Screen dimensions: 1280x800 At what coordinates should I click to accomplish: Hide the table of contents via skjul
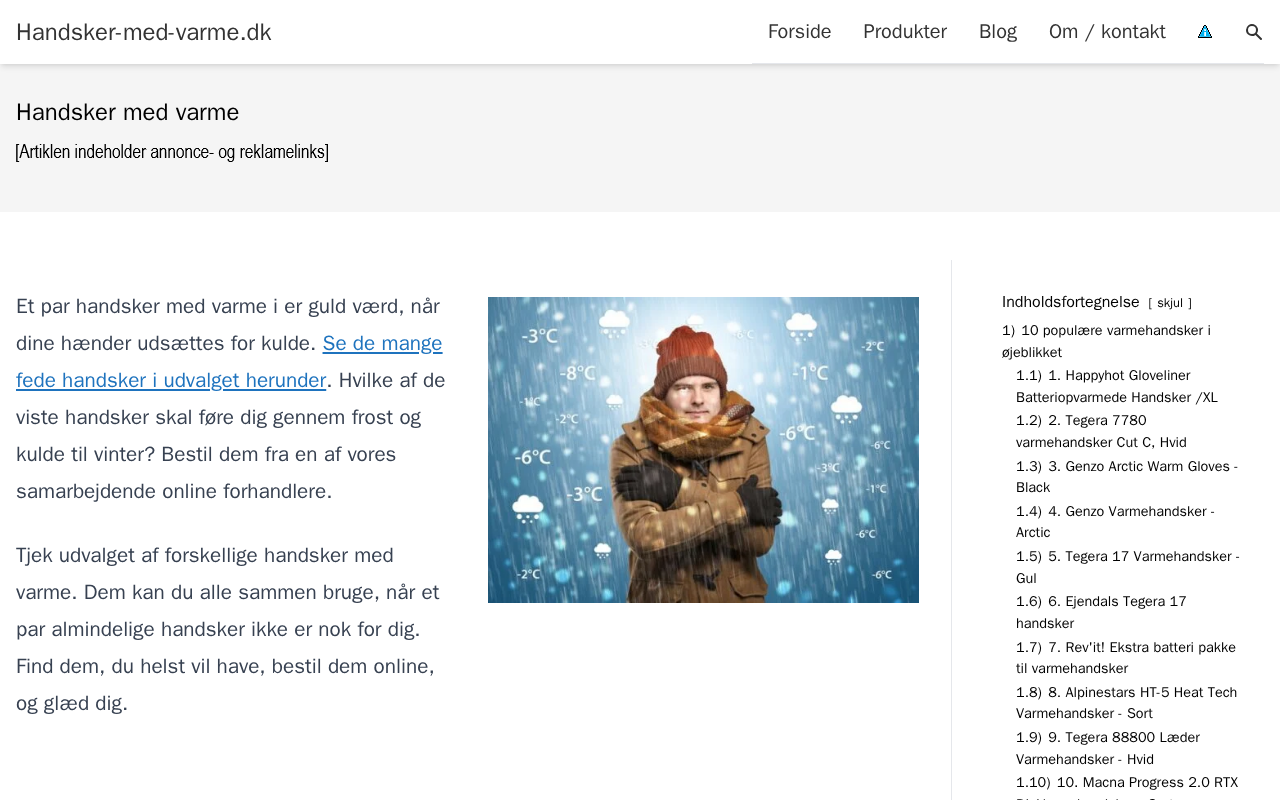[x=1170, y=303]
